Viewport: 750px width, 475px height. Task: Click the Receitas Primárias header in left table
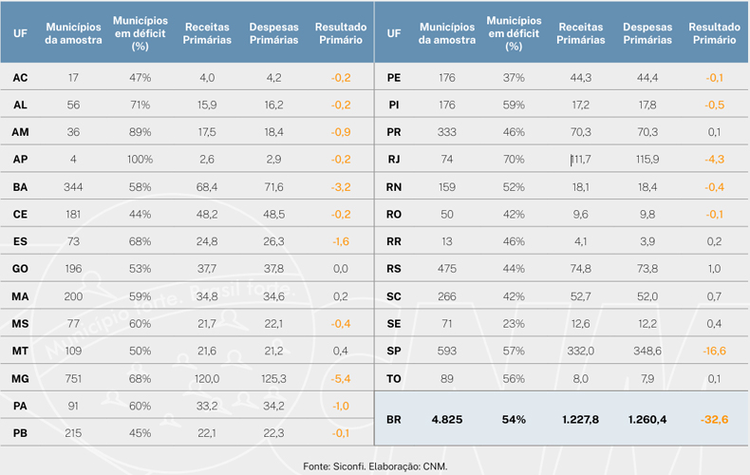(x=207, y=33)
